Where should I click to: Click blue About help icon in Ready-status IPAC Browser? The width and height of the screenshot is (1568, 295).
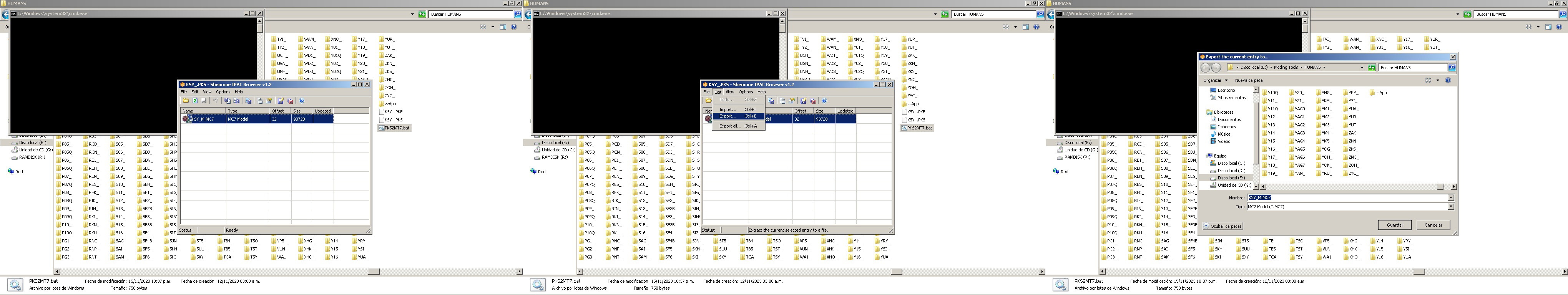(302, 101)
